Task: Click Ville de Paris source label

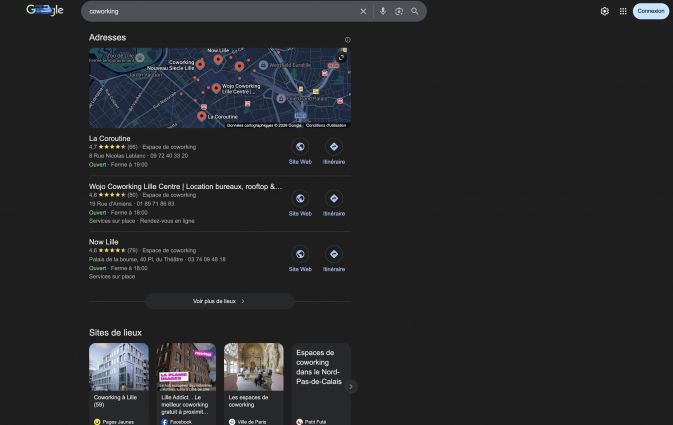Action: (x=252, y=422)
